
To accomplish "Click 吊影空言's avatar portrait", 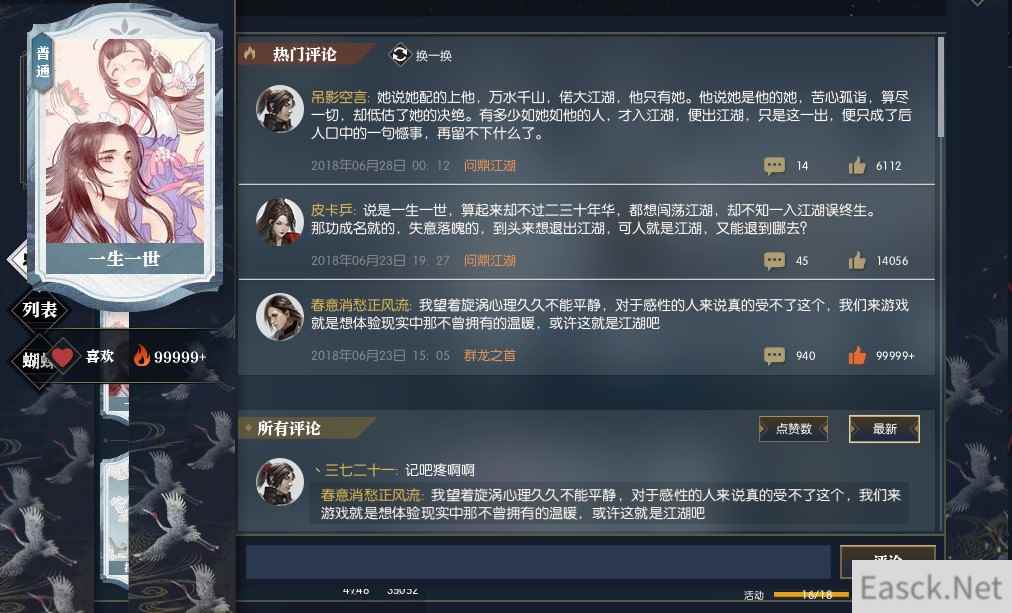I will pos(279,108).
